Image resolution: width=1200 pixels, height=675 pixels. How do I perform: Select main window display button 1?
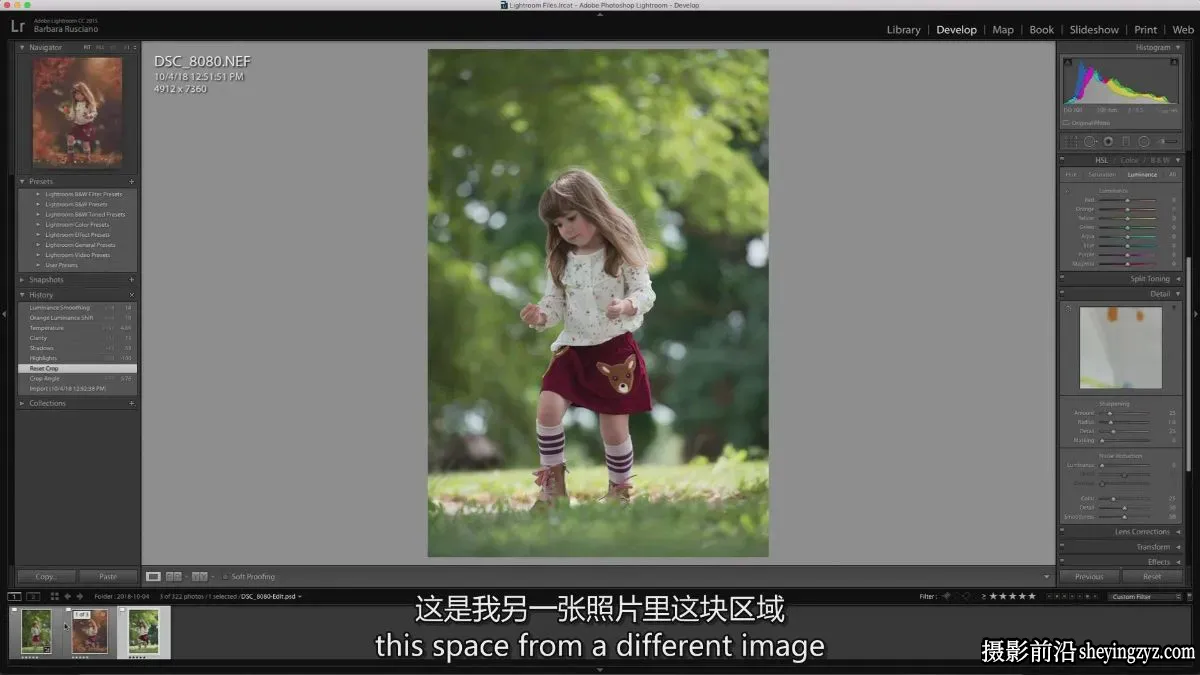[x=14, y=596]
